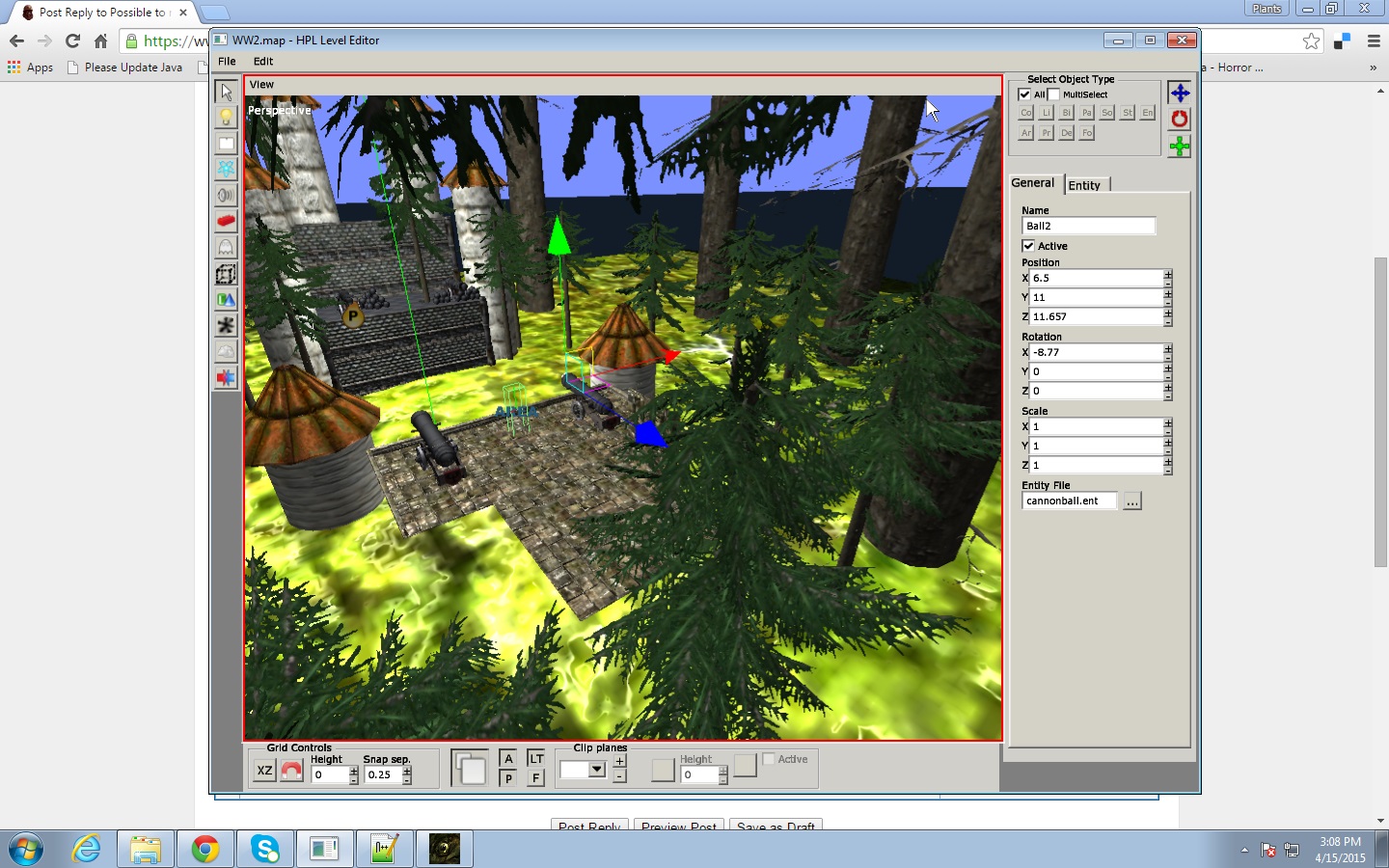Uncheck the All object type checkbox
Screen dimensions: 1389x868
(1025, 95)
